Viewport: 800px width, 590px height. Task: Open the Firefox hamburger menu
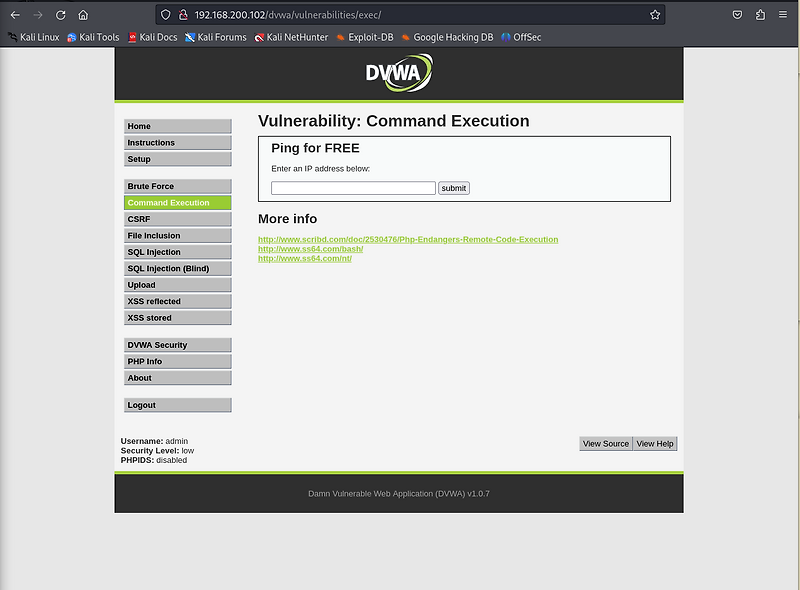pos(784,15)
